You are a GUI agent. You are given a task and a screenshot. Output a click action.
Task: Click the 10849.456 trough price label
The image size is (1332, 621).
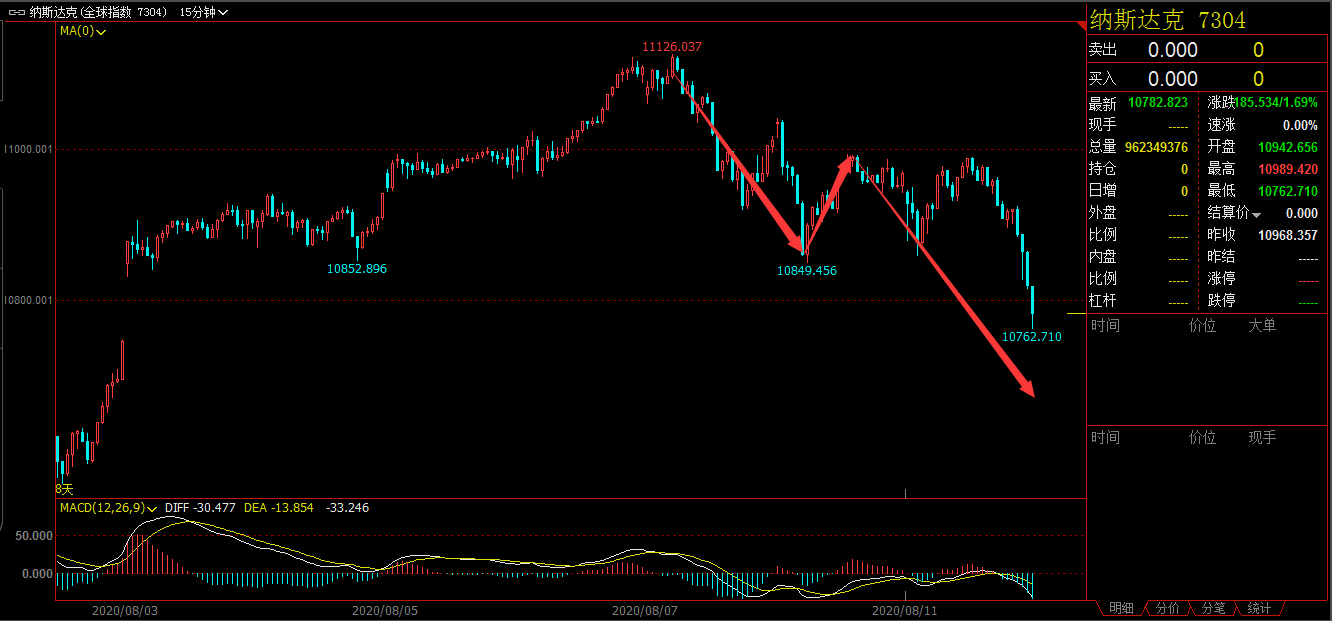[x=806, y=271]
